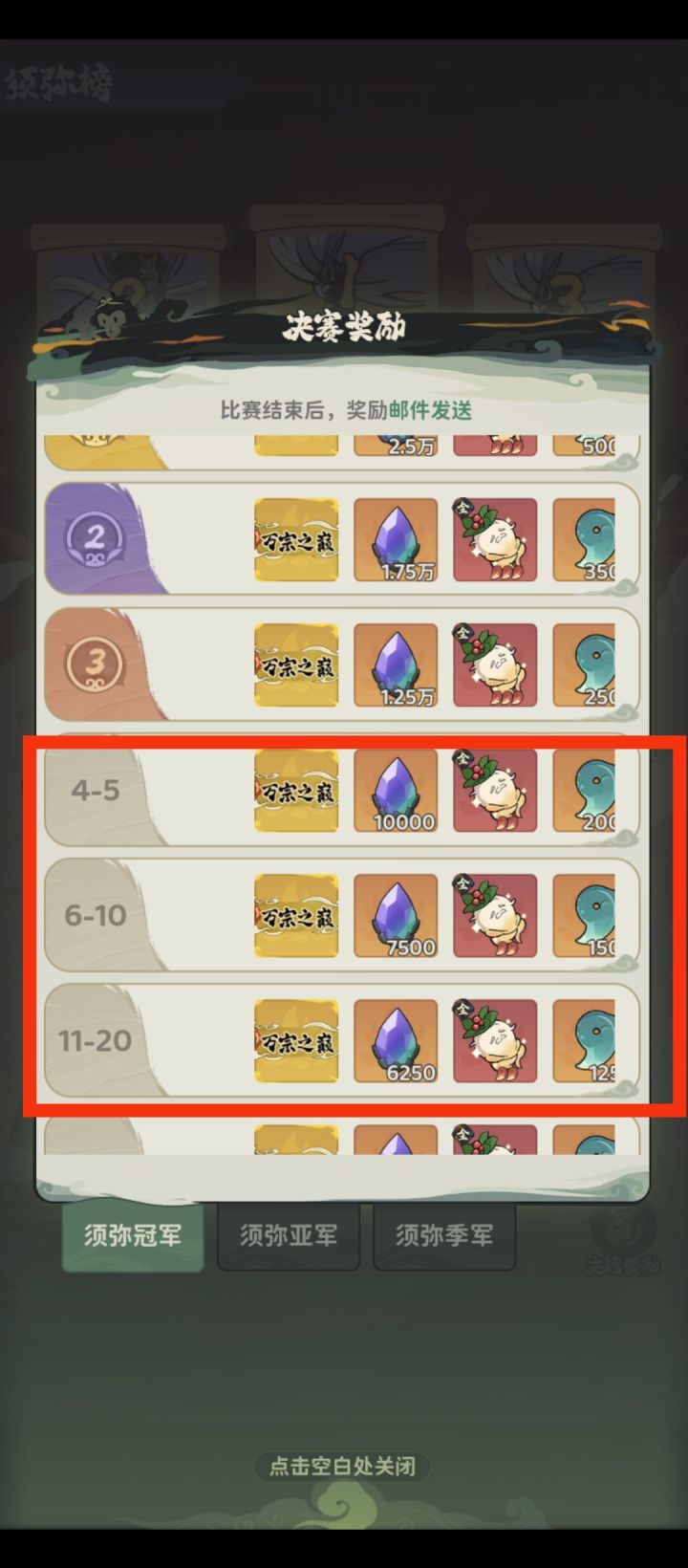Viewport: 688px width, 1568px height.
Task: Tap the 万宗之巅 title icon in 4-5 row
Action: 296,790
